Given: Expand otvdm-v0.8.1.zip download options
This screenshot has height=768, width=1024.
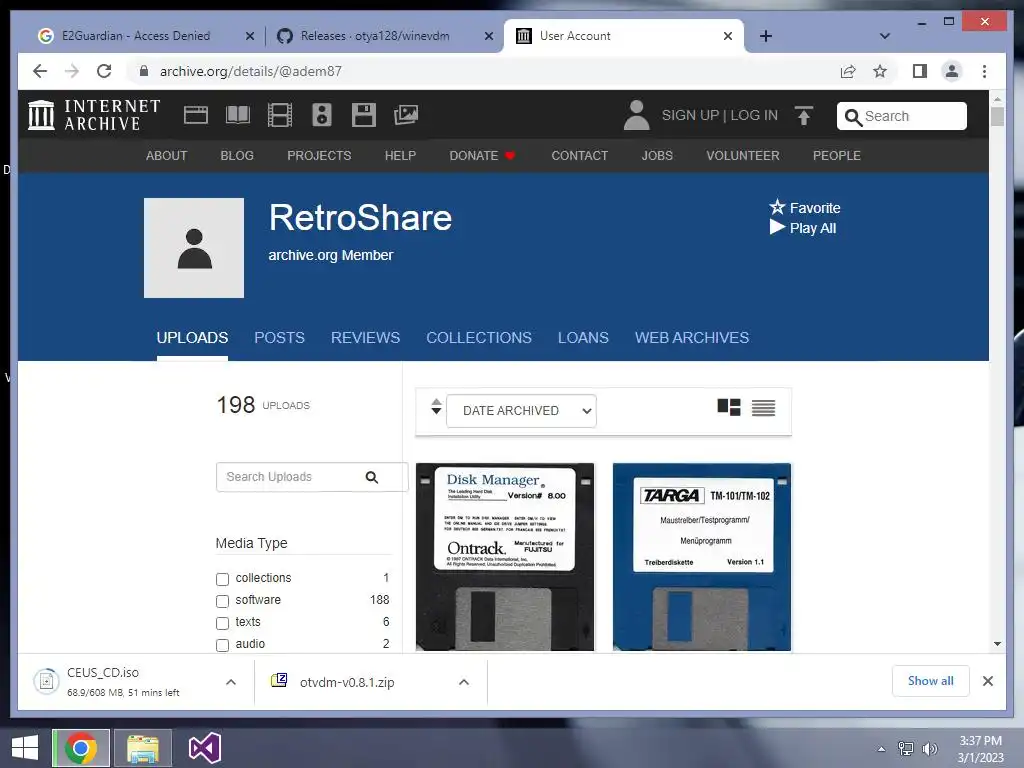Looking at the screenshot, I should pos(464,682).
